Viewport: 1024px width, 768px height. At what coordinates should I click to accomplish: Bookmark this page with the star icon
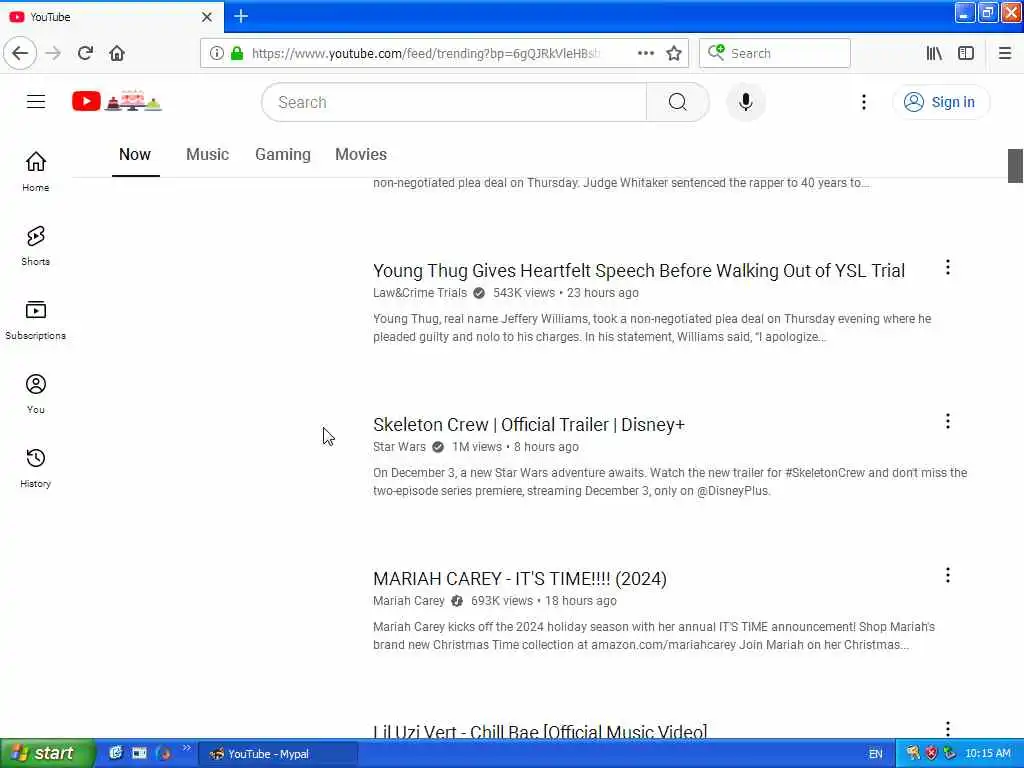pyautogui.click(x=674, y=53)
